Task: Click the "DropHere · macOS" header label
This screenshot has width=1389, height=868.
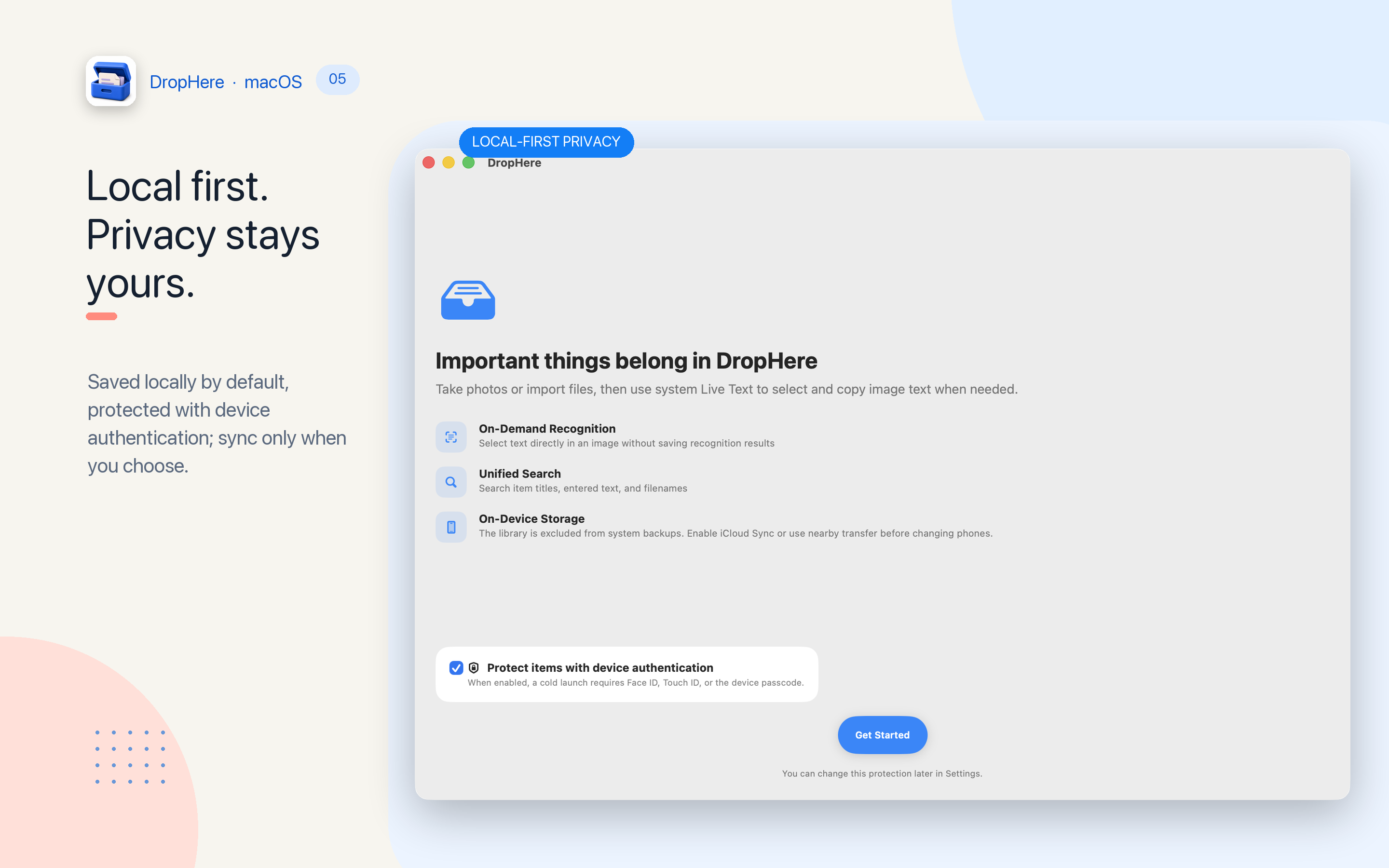Action: [226, 82]
